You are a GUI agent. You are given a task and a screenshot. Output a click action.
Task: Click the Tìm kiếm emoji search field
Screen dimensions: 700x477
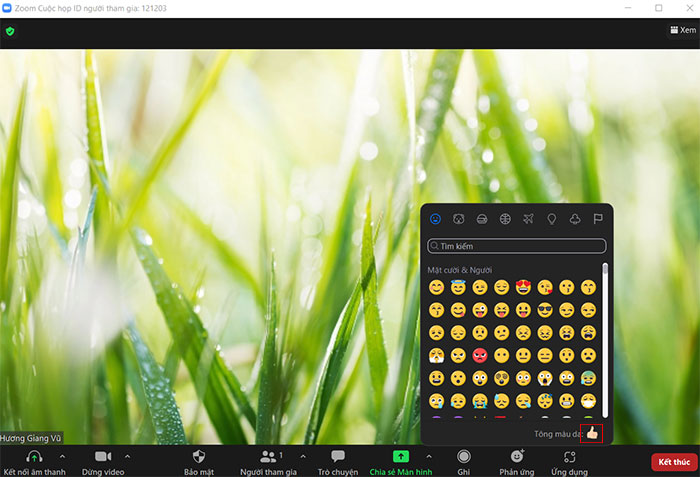coord(517,246)
